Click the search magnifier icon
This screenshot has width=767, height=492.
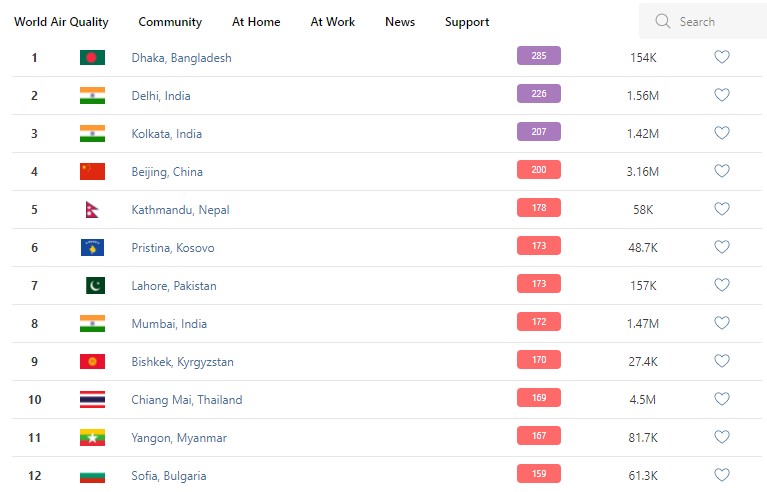662,21
